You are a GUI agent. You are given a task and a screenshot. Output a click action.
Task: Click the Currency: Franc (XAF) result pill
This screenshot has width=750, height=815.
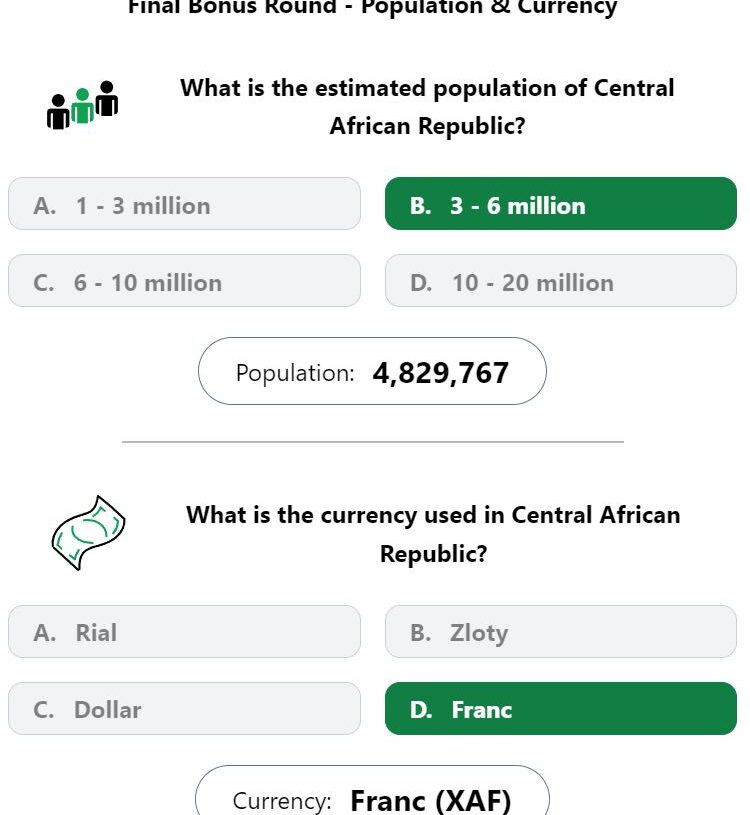coord(372,790)
